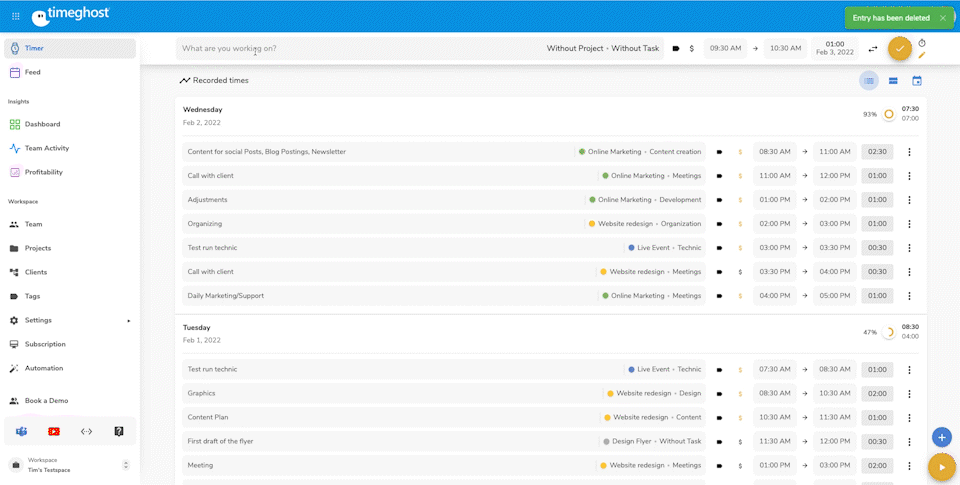Expand the Settings submenu arrow
Image resolution: width=960 pixels, height=485 pixels.
pos(128,321)
